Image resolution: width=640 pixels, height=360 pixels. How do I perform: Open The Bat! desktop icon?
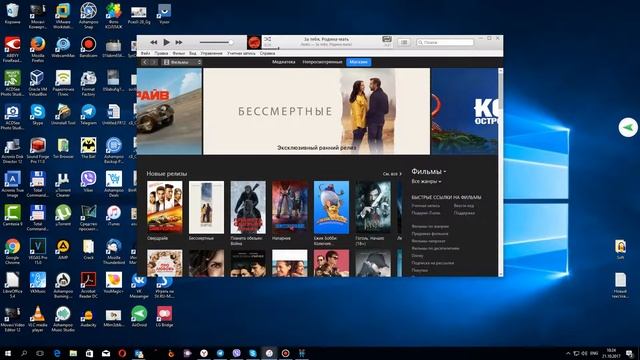tap(88, 148)
